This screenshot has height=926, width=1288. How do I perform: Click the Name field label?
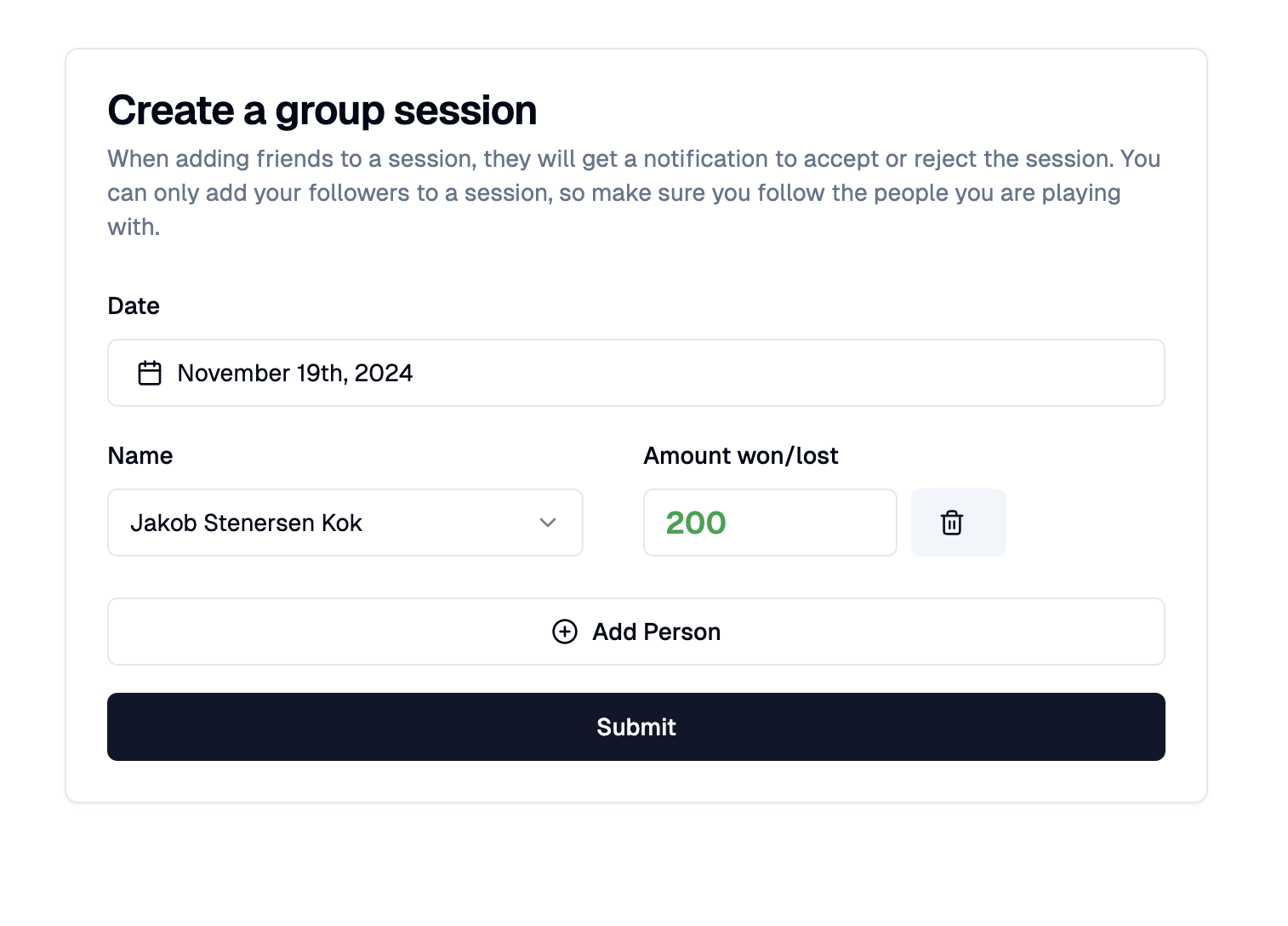(x=140, y=455)
